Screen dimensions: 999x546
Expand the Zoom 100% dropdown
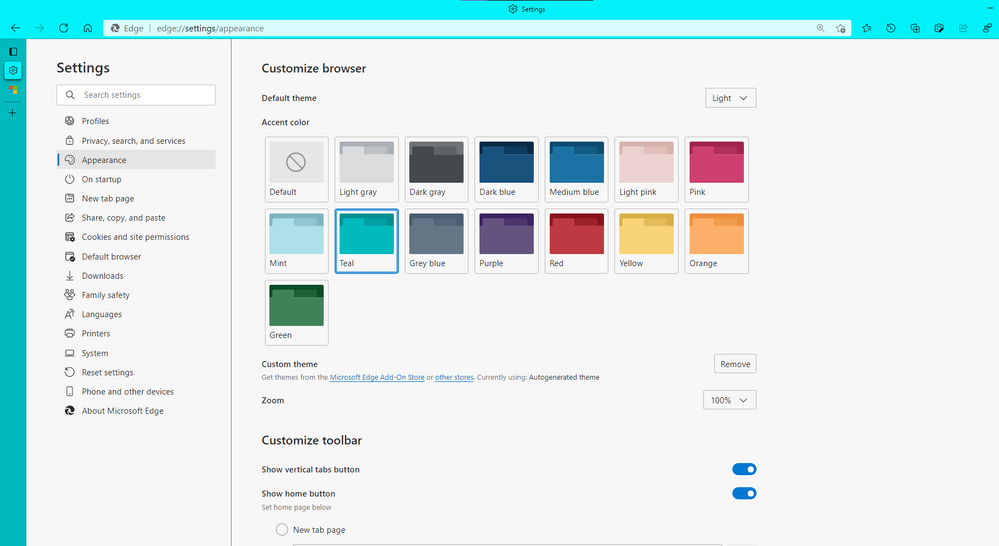click(729, 400)
